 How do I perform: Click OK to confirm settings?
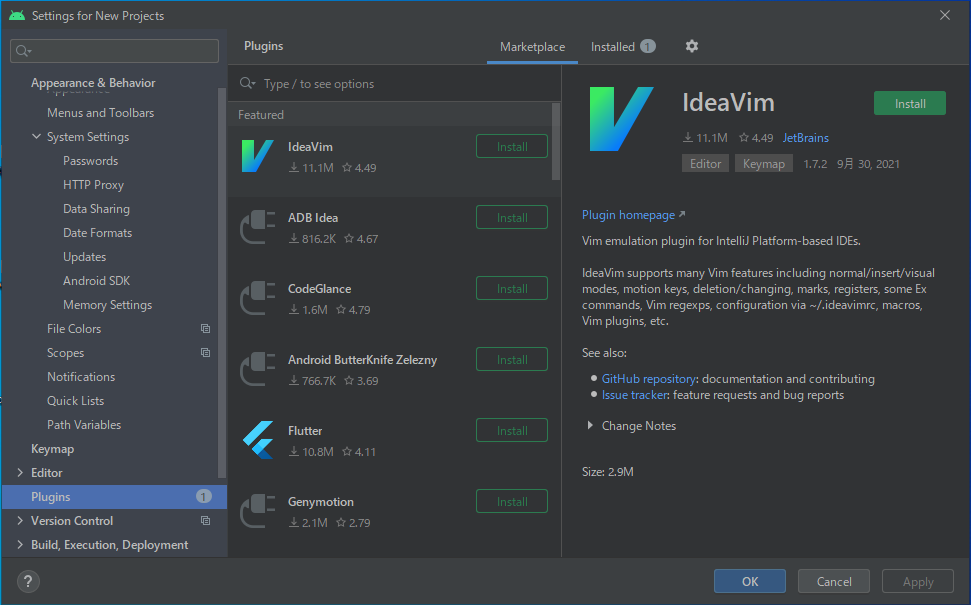coord(750,581)
